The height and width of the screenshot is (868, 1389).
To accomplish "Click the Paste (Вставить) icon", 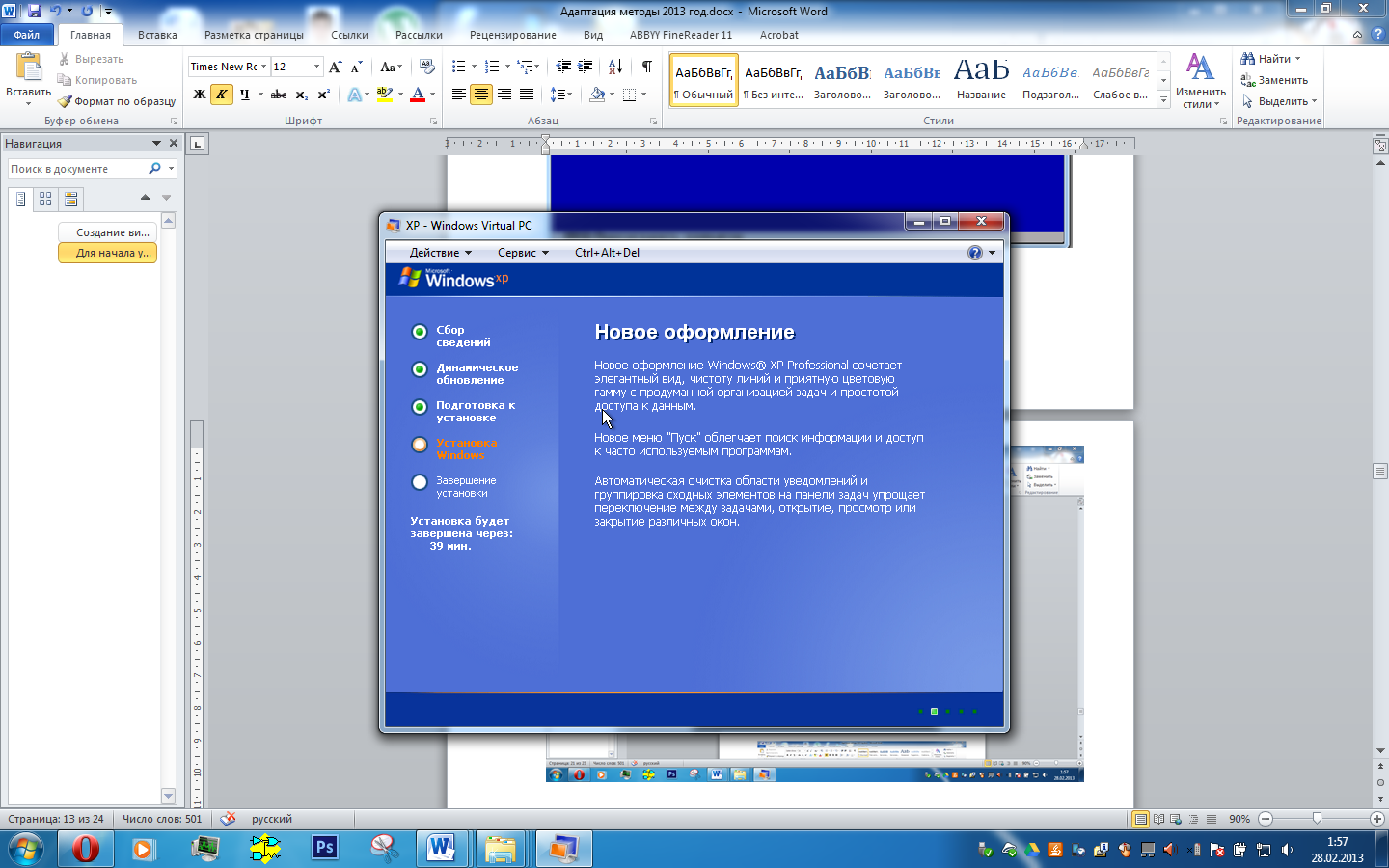I will click(x=29, y=67).
